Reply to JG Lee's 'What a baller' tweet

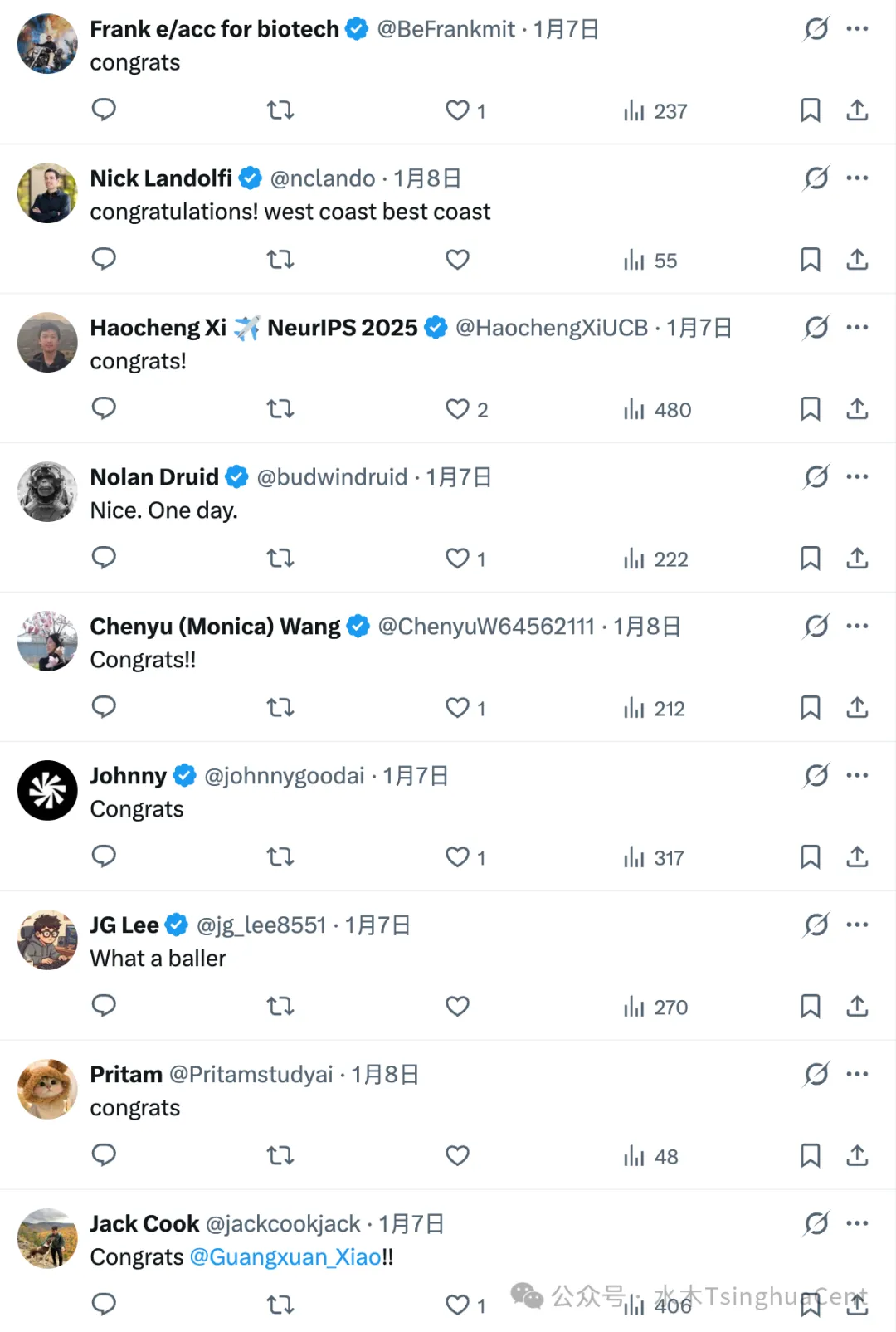[104, 1006]
